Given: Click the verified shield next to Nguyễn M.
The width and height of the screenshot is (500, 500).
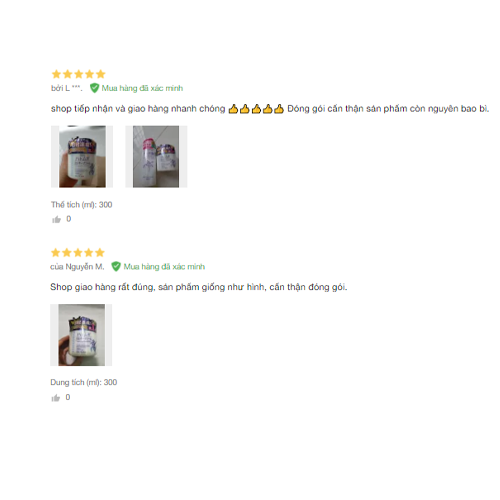Looking at the screenshot, I should pos(116,266).
